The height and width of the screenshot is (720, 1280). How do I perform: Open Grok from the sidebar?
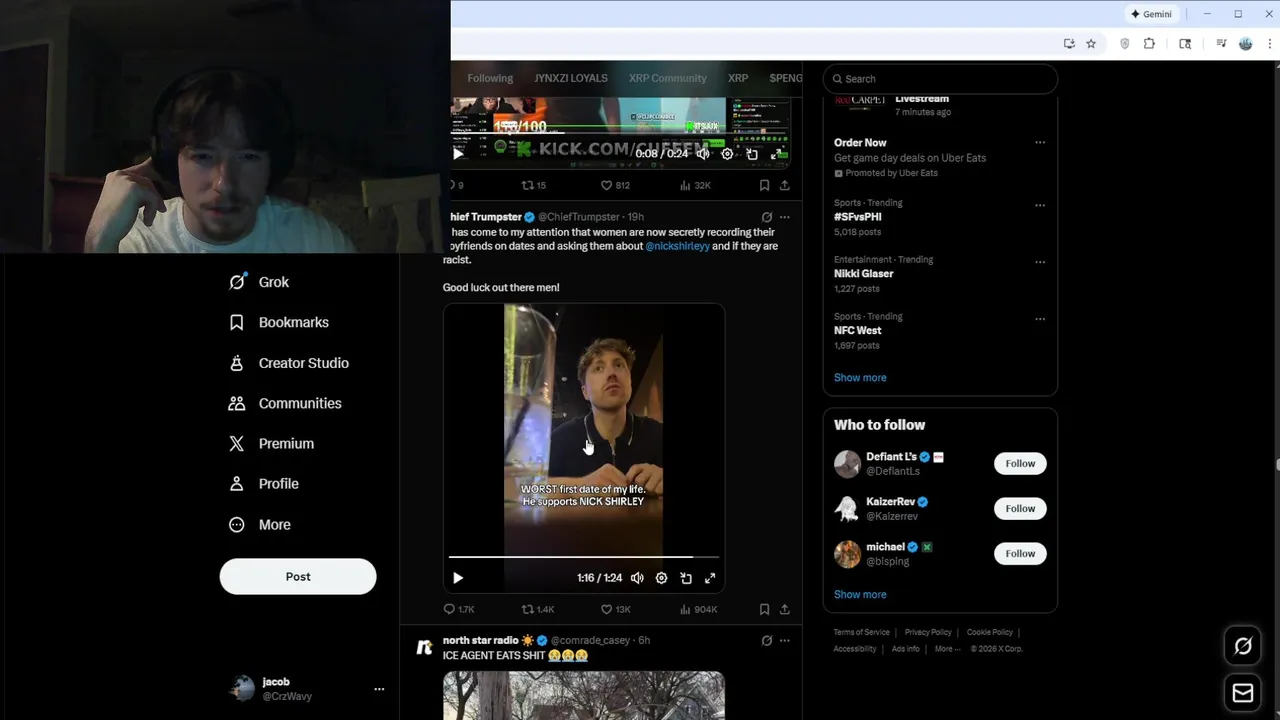pyautogui.click(x=259, y=282)
